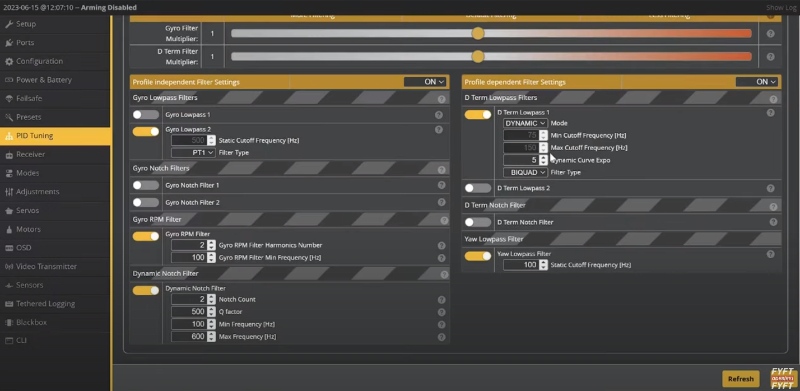Click the Presets wrench icon
The width and height of the screenshot is (800, 391).
pos(9,117)
